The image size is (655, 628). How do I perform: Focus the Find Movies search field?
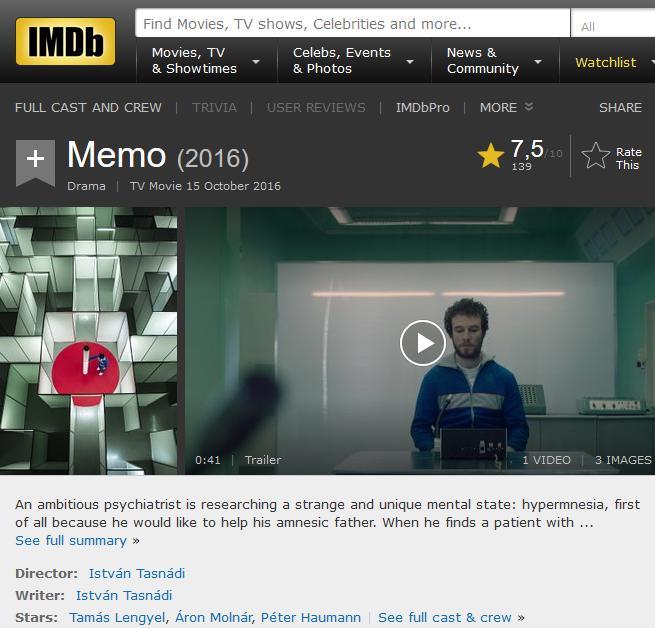[353, 24]
